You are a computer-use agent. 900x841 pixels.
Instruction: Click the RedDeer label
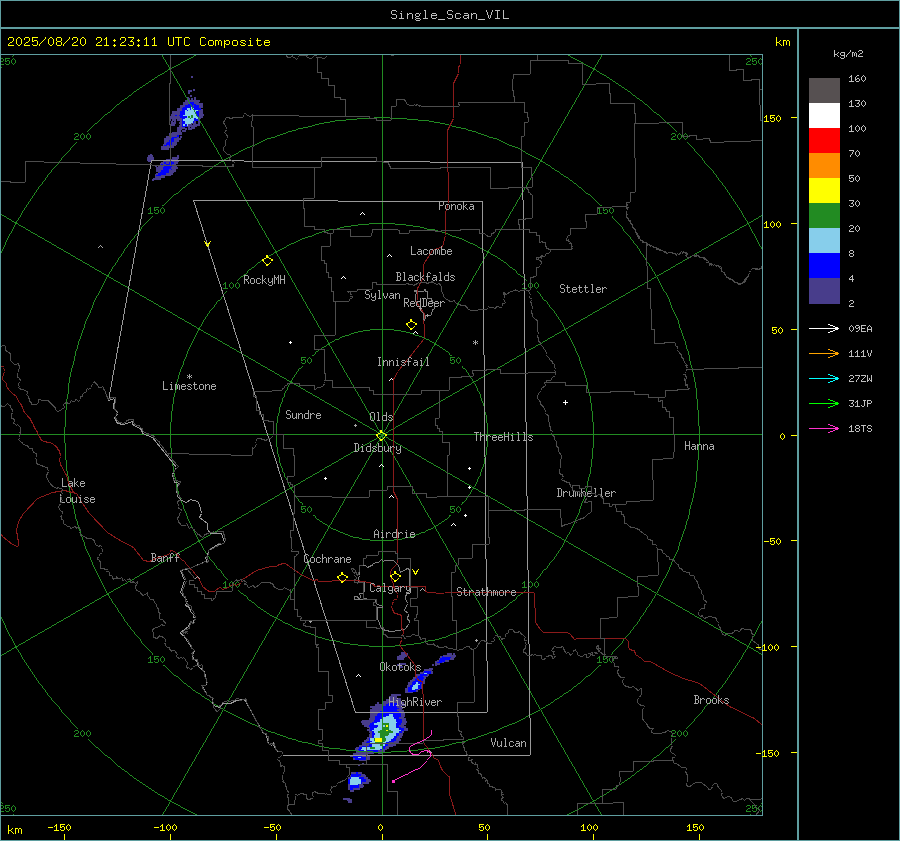coord(424,303)
